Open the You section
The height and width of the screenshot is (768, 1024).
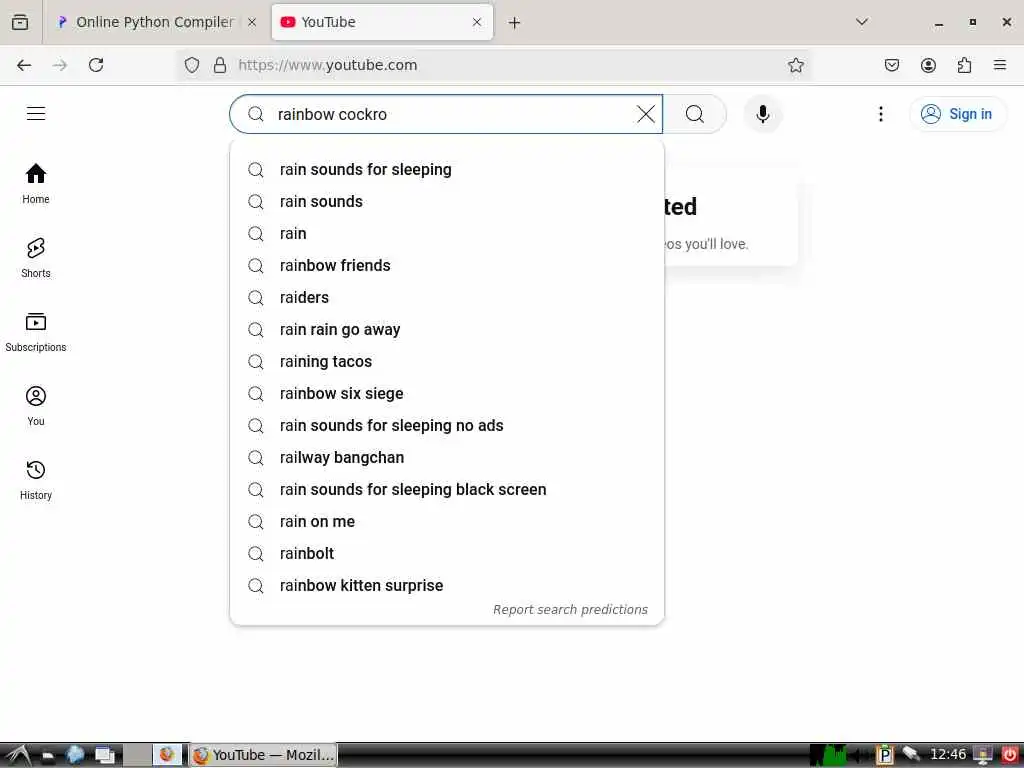coord(36,406)
